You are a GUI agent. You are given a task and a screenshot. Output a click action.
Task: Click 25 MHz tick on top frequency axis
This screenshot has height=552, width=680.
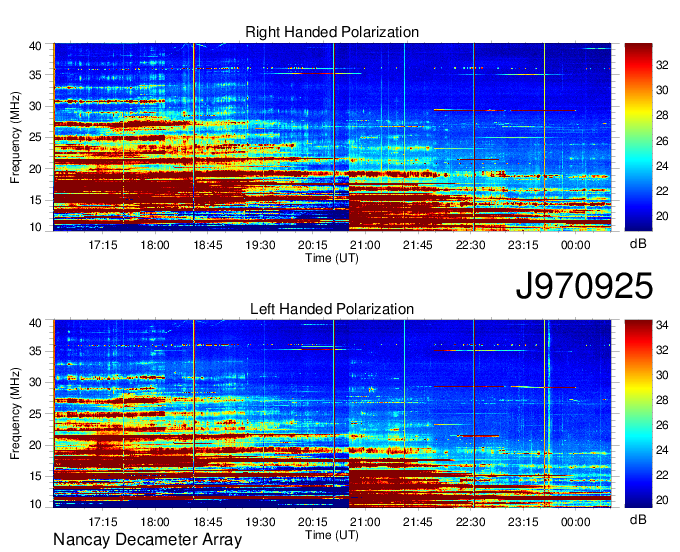coord(35,137)
